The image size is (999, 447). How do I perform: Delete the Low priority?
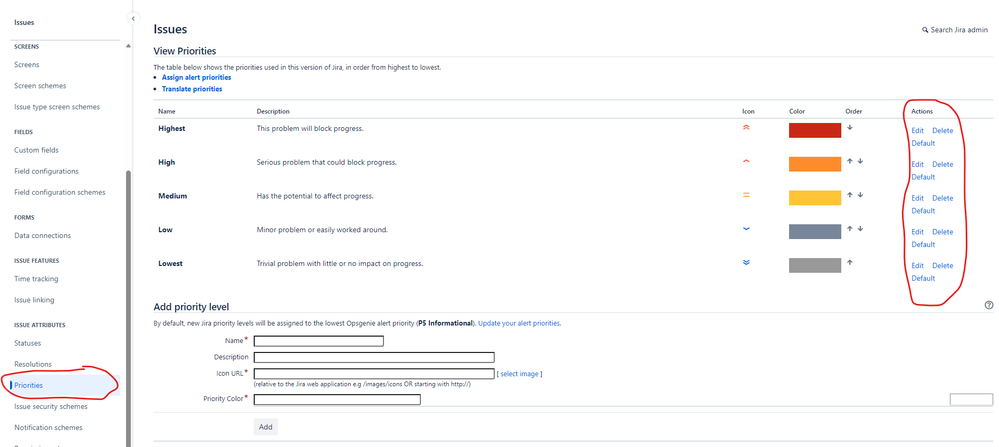coord(943,232)
